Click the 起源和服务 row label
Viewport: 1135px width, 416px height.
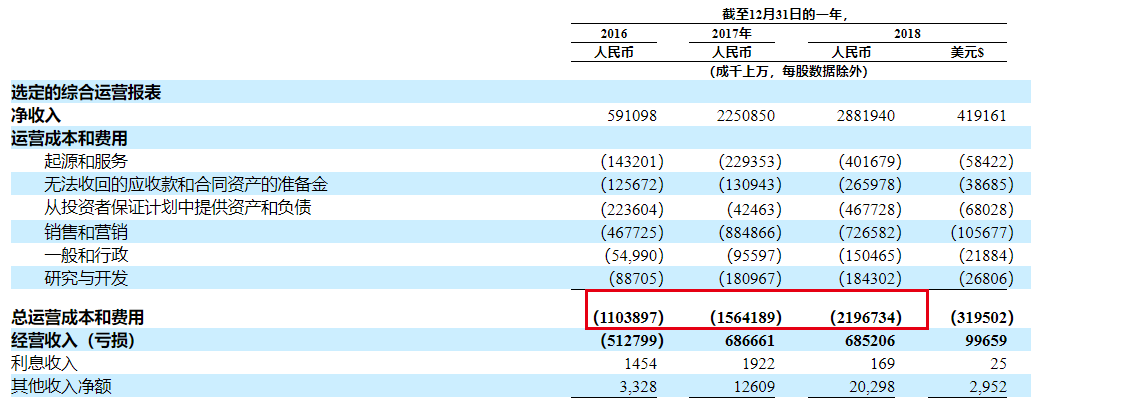(87, 160)
